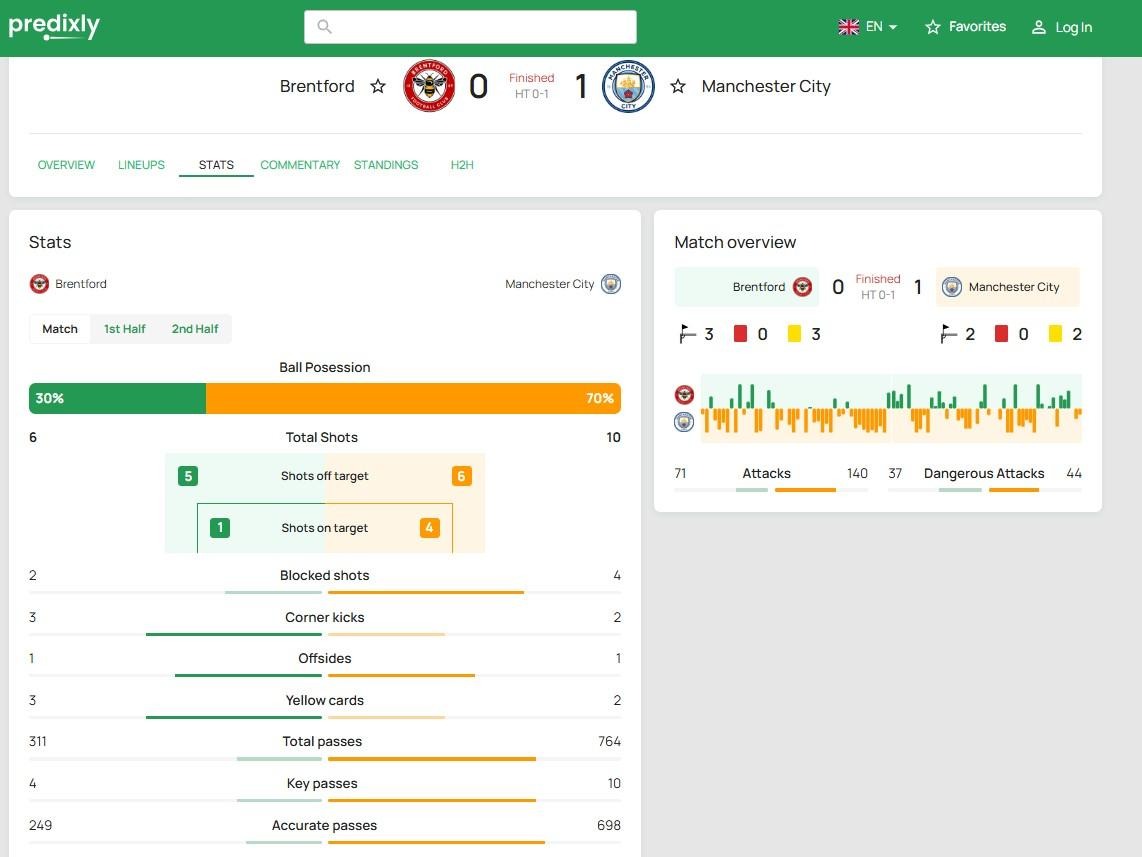Switch to the Overview tab
Image resolution: width=1142 pixels, height=857 pixels.
point(66,165)
